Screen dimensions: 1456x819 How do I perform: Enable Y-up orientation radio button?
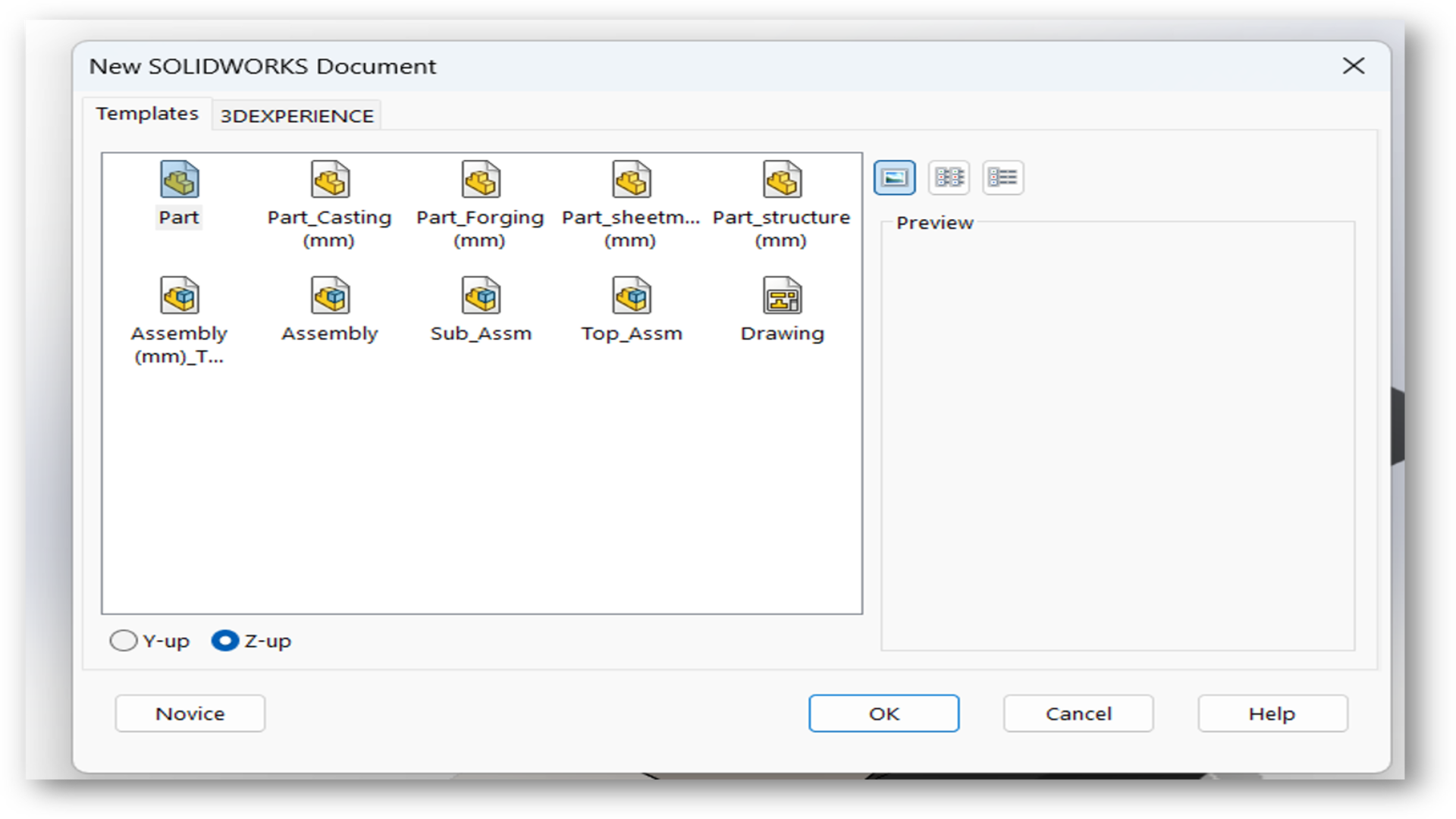click(123, 640)
